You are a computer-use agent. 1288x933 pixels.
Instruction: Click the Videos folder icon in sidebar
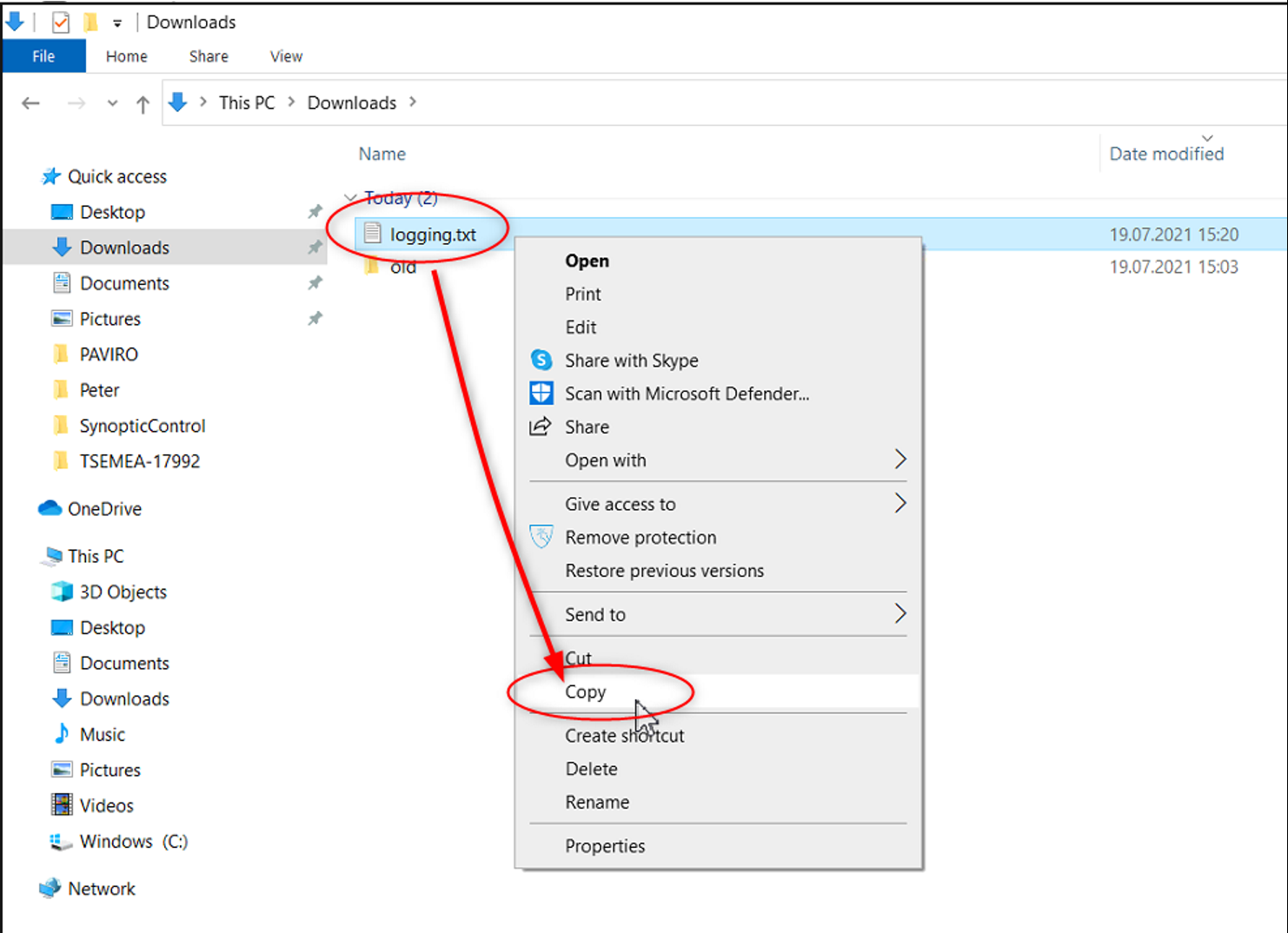pyautogui.click(x=62, y=805)
